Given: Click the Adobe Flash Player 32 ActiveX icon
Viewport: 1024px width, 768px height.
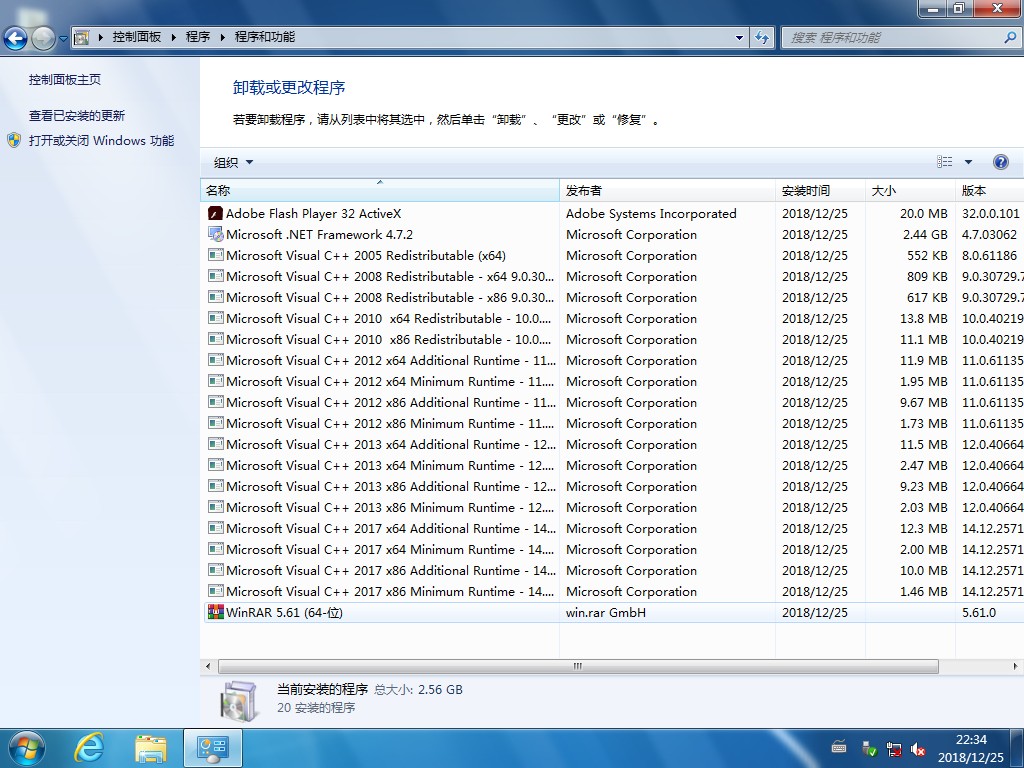Looking at the screenshot, I should click(x=215, y=213).
